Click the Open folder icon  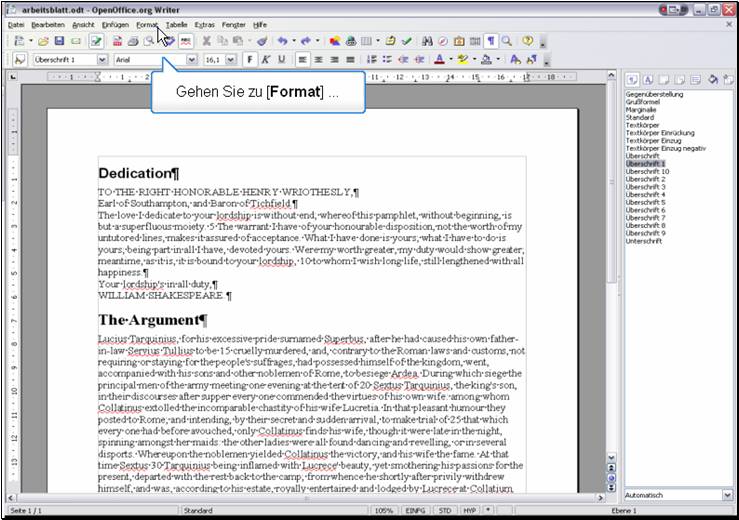(x=43, y=41)
